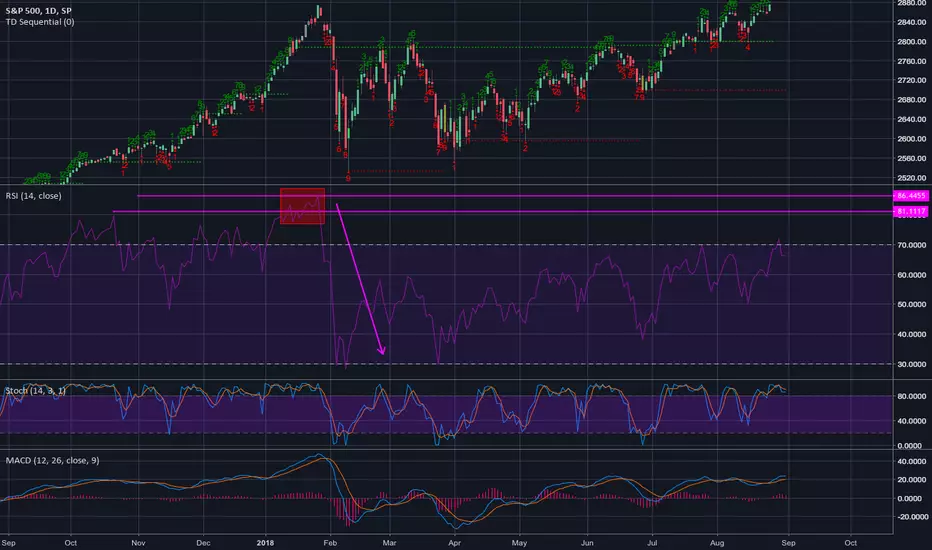This screenshot has height=550, width=932.
Task: Click the 2018 label on time axis
Action: point(265,542)
